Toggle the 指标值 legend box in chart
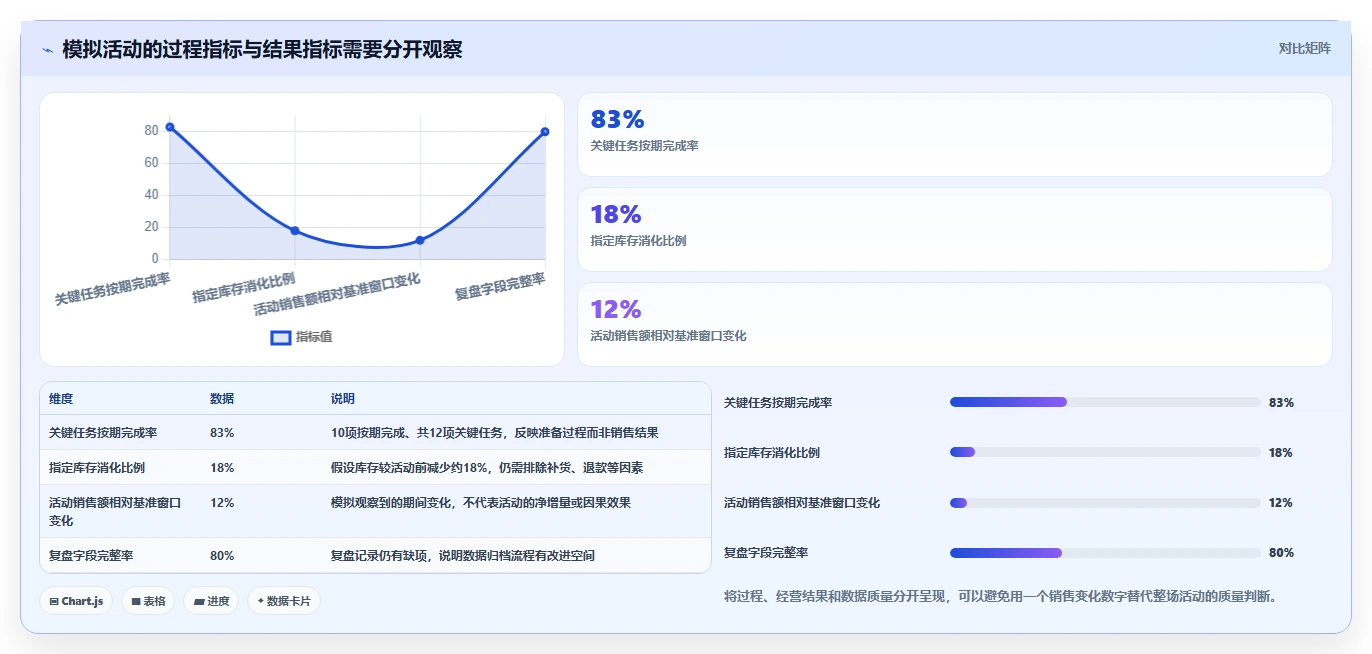This screenshot has height=654, width=1372. tap(281, 337)
